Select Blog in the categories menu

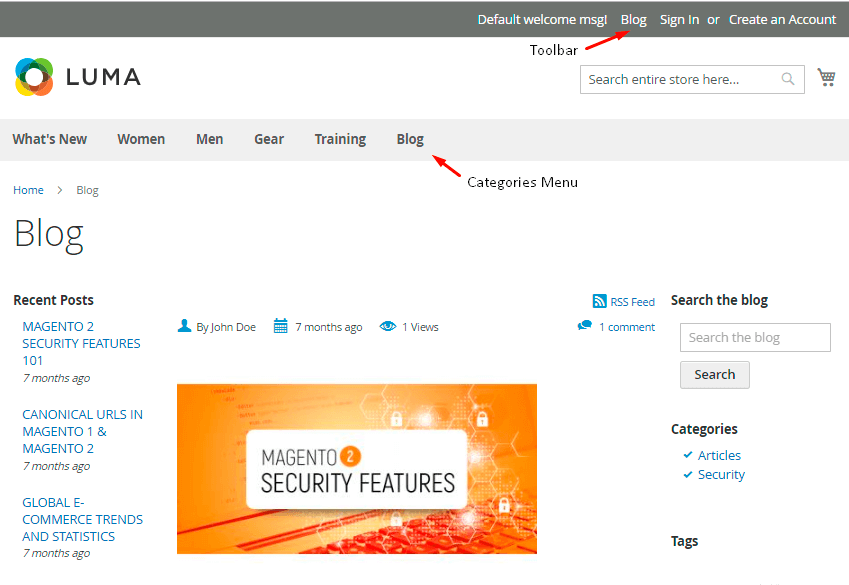click(410, 139)
